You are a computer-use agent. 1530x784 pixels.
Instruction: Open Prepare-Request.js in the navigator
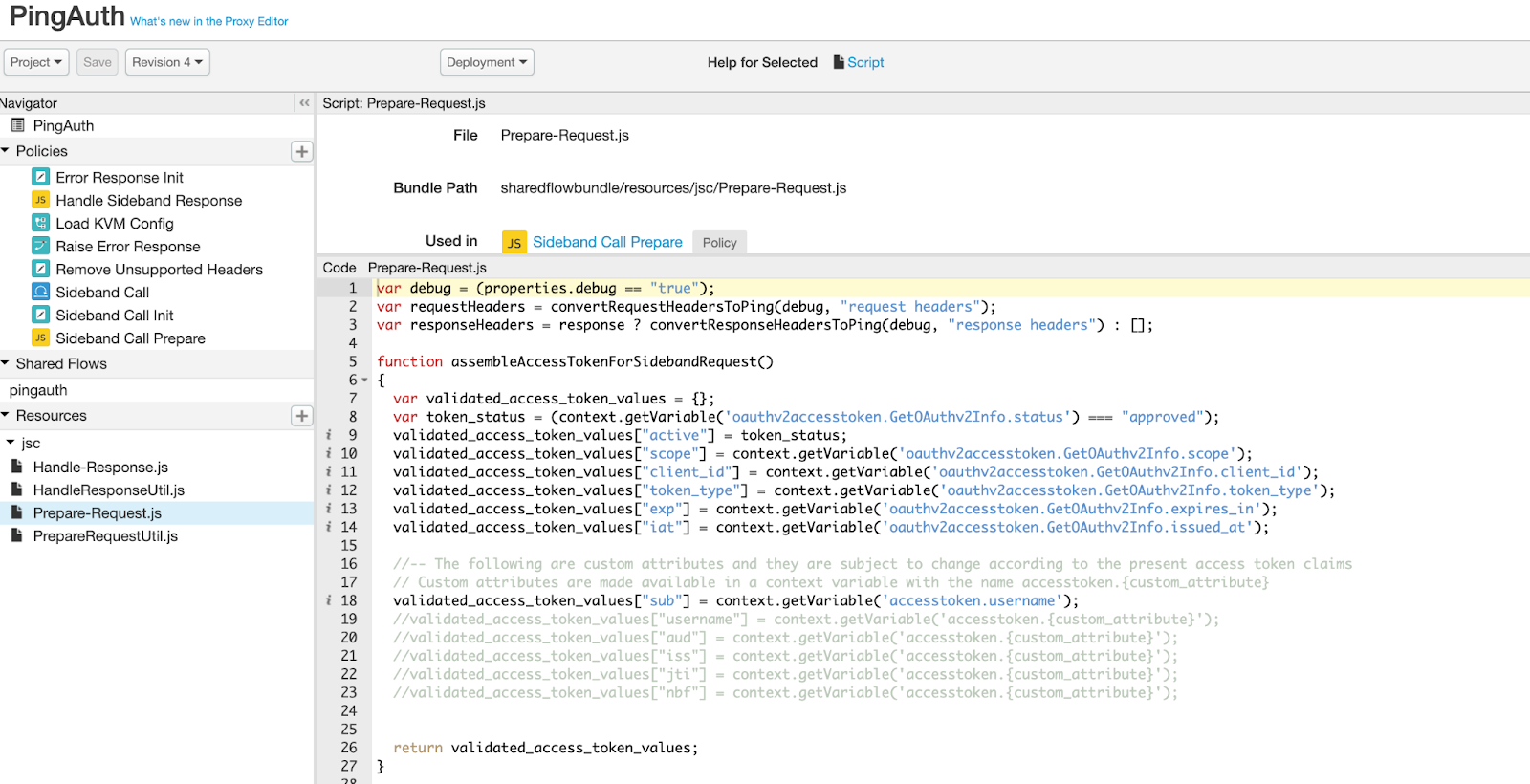click(98, 512)
